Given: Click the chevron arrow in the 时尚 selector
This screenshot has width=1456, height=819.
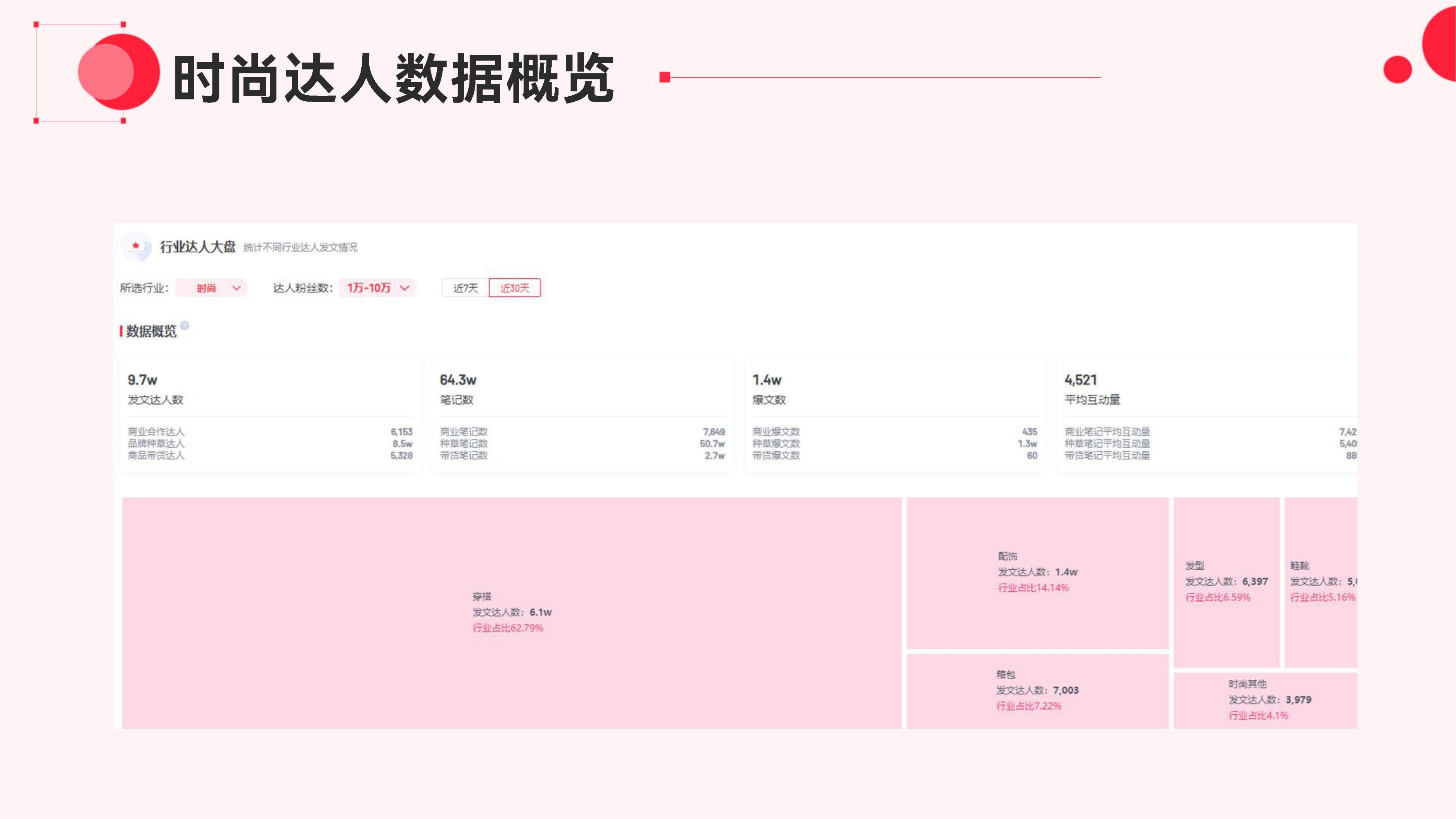Looking at the screenshot, I should pyautogui.click(x=237, y=288).
